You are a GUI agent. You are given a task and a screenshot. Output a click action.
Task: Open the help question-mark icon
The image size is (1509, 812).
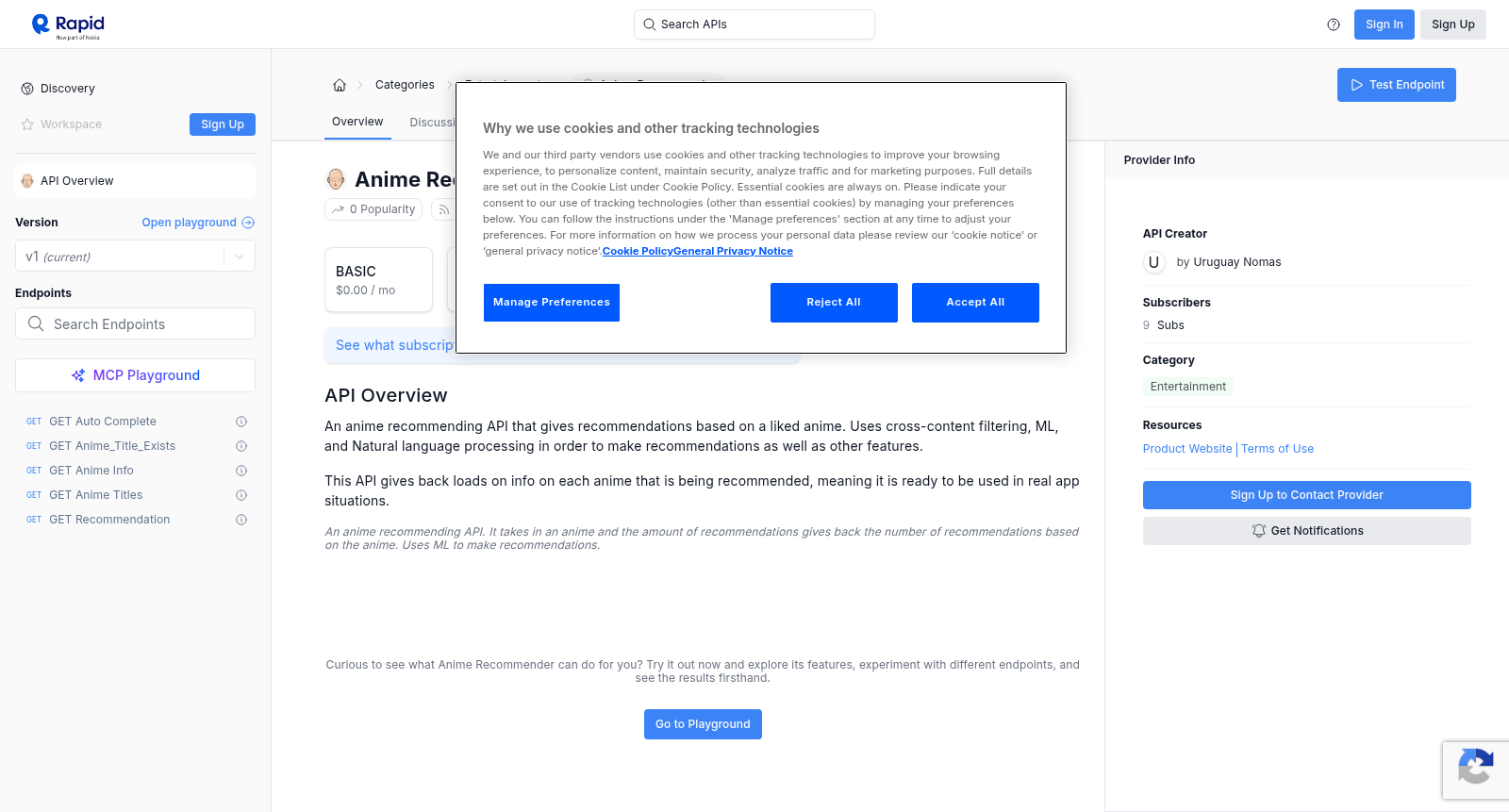(x=1334, y=25)
